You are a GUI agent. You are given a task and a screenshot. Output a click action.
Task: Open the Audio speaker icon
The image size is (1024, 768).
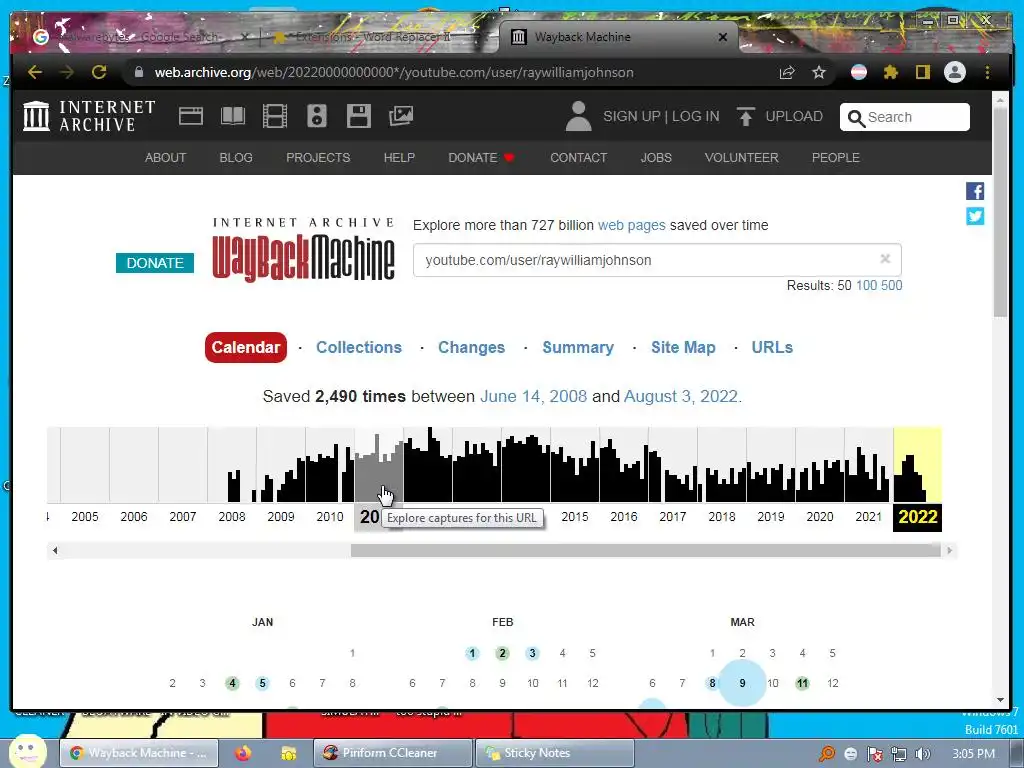[317, 116]
